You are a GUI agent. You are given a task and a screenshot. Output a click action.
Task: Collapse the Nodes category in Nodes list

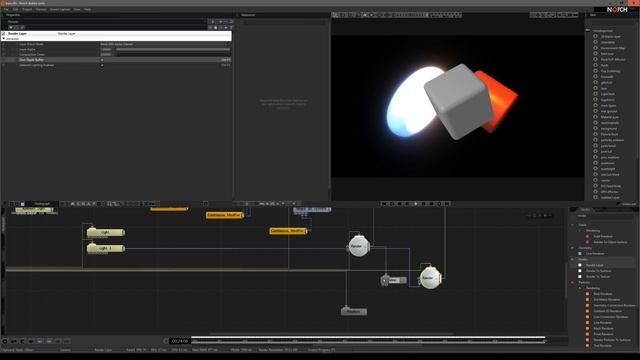point(572,259)
